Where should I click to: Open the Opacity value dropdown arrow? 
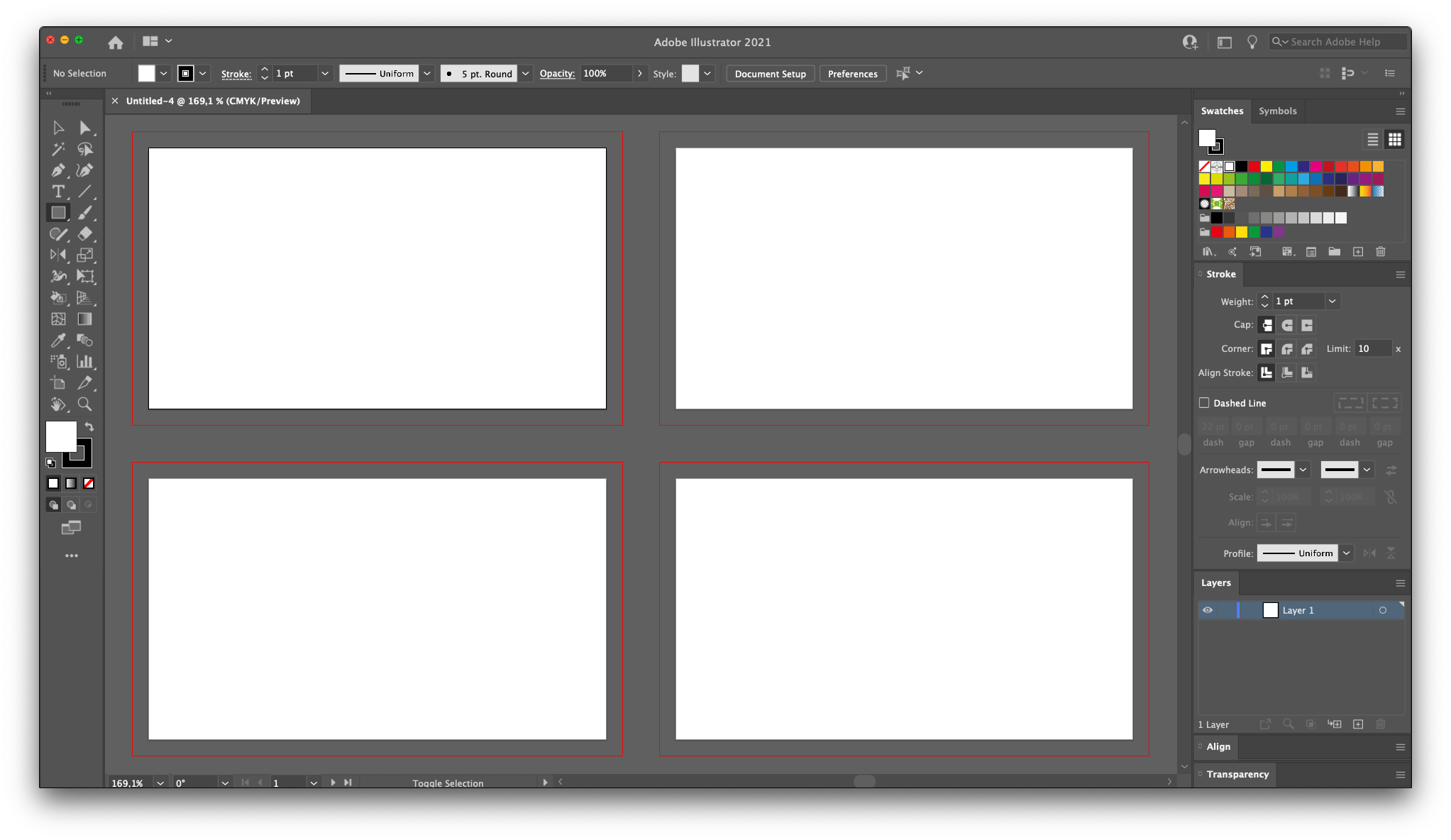[640, 74]
